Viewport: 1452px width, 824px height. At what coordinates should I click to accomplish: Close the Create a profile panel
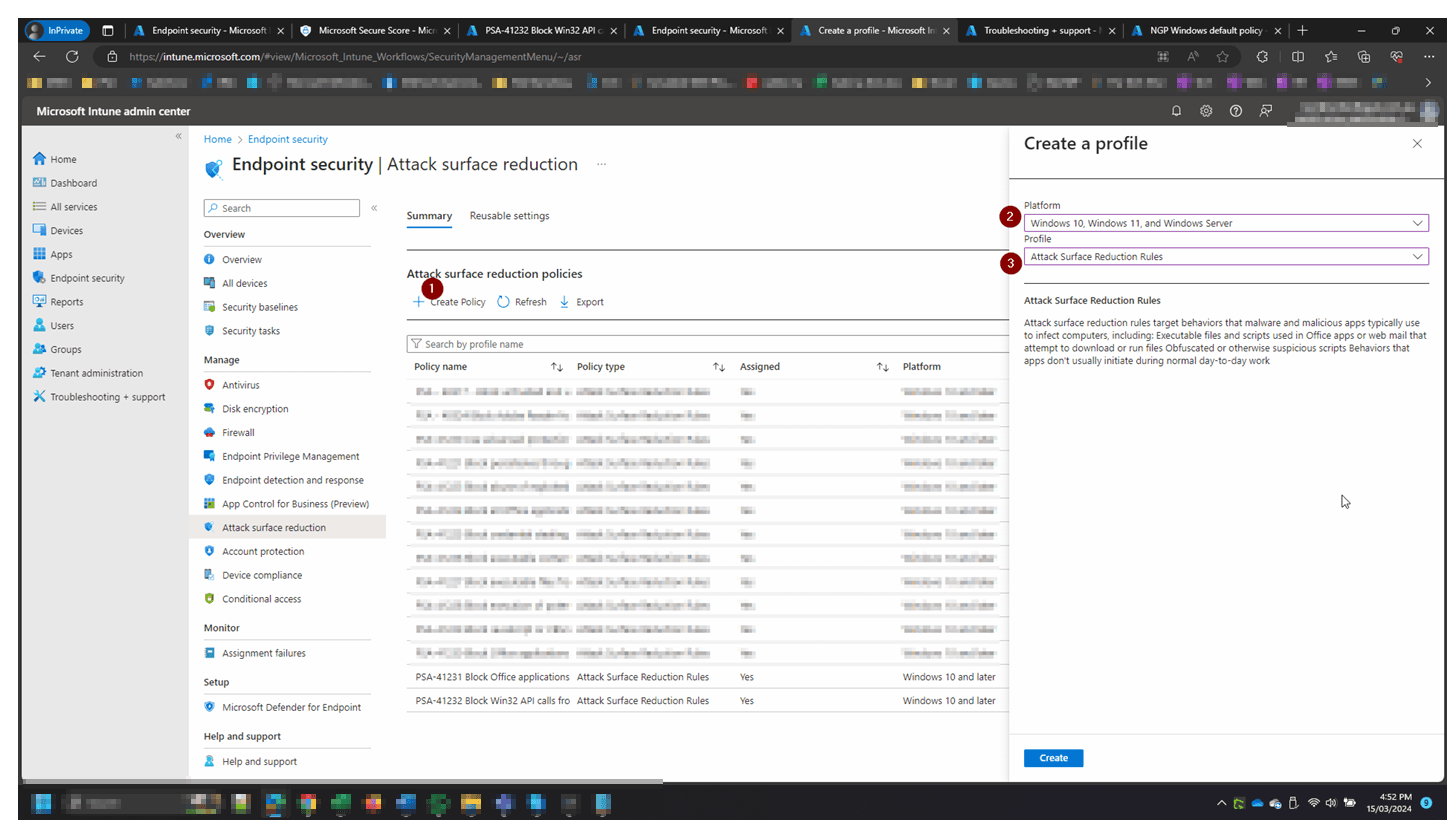(1417, 144)
